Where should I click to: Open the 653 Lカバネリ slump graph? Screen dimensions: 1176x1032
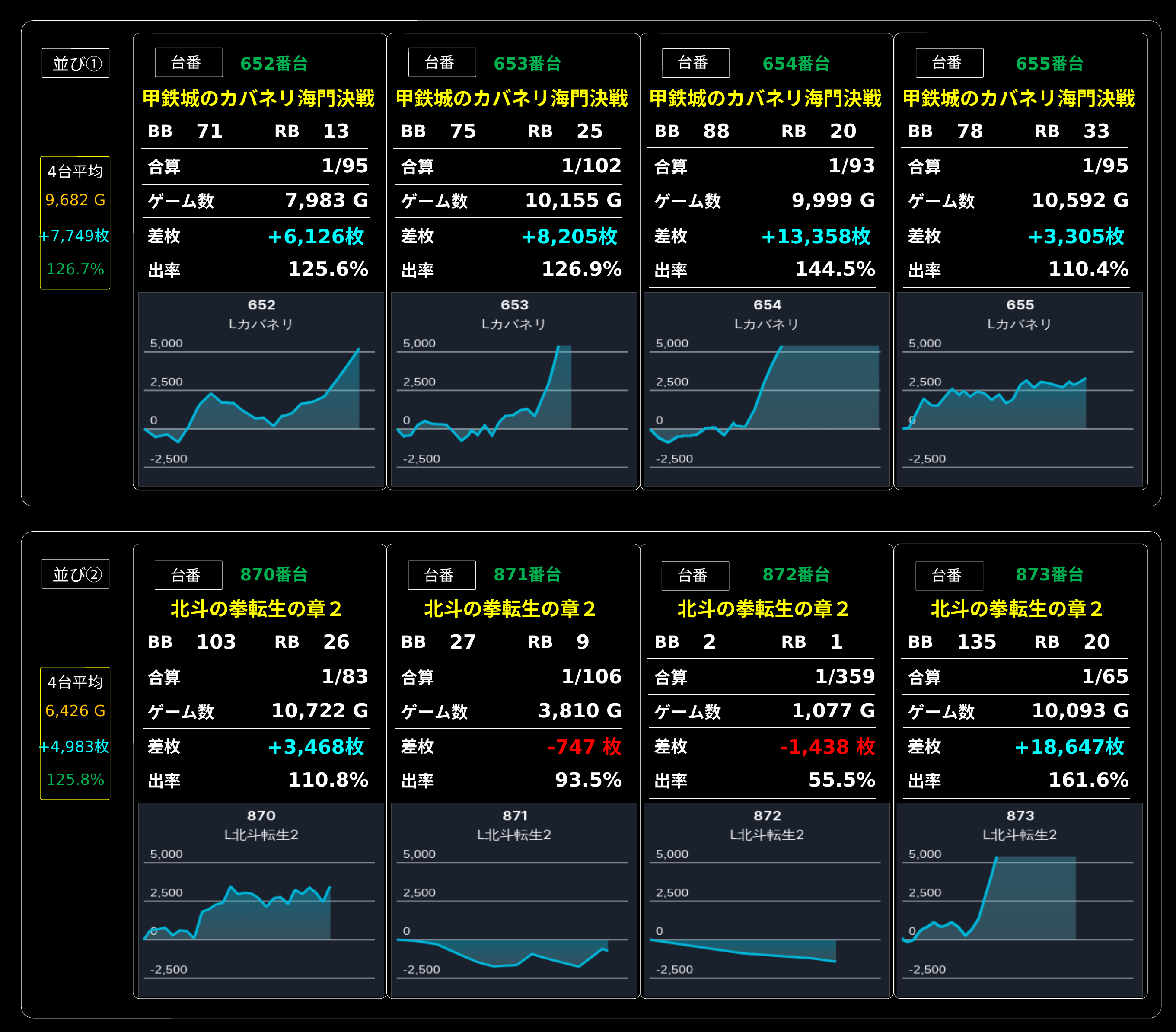coord(514,389)
